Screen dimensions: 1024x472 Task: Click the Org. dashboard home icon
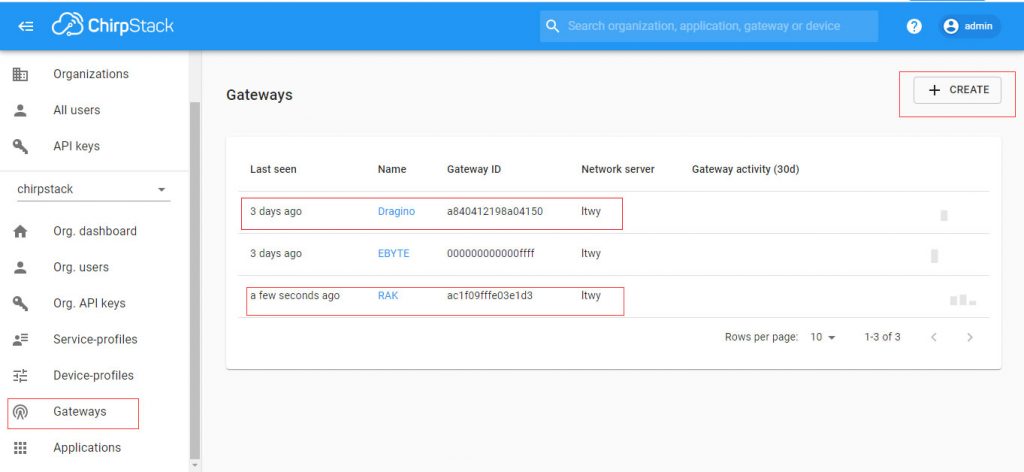coord(20,231)
